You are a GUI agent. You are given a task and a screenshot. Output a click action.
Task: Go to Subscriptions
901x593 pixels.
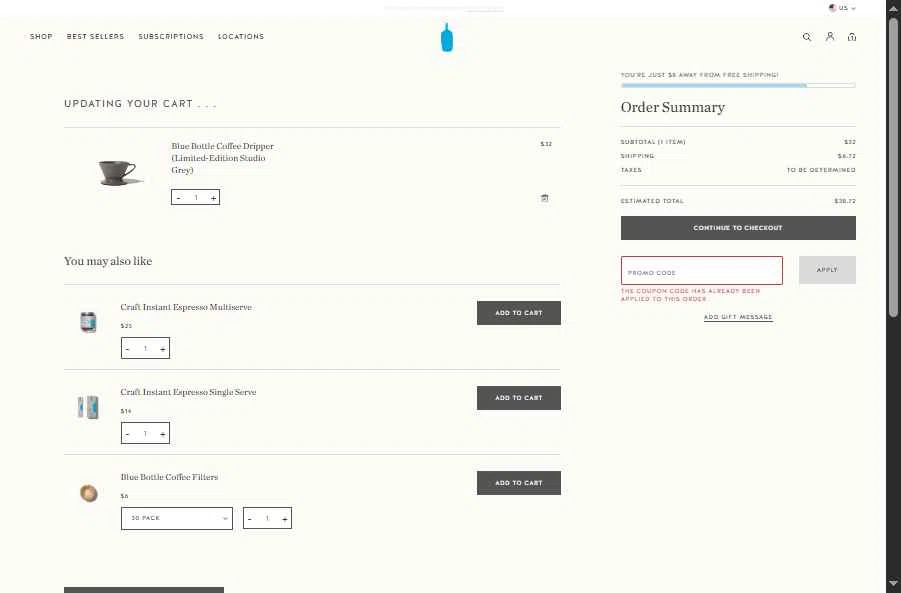point(171,36)
